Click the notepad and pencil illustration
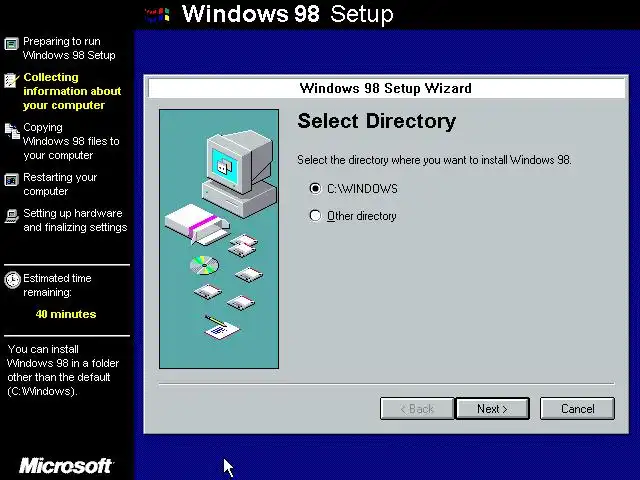 pos(222,326)
